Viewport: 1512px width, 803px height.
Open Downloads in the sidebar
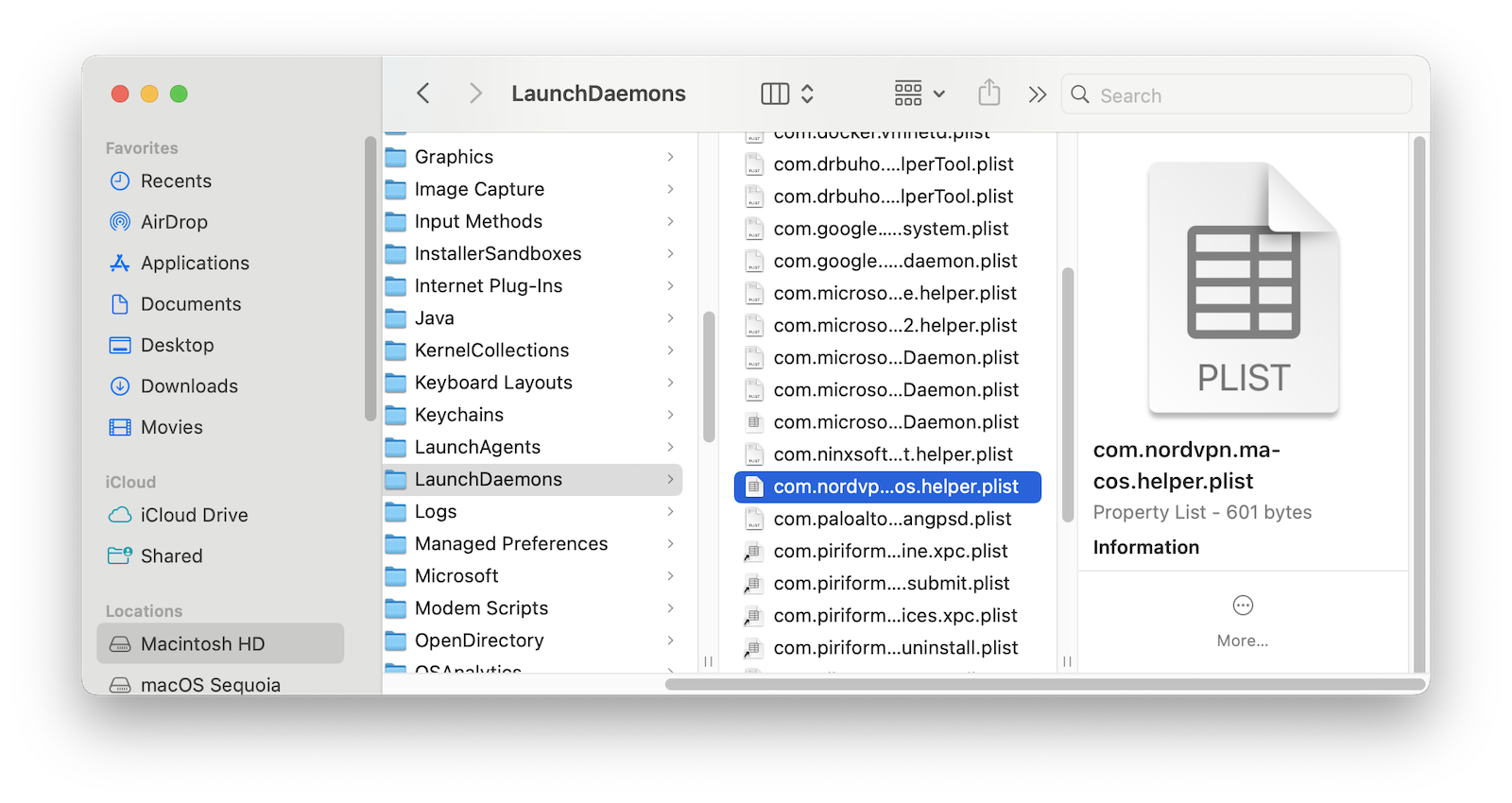220,386
